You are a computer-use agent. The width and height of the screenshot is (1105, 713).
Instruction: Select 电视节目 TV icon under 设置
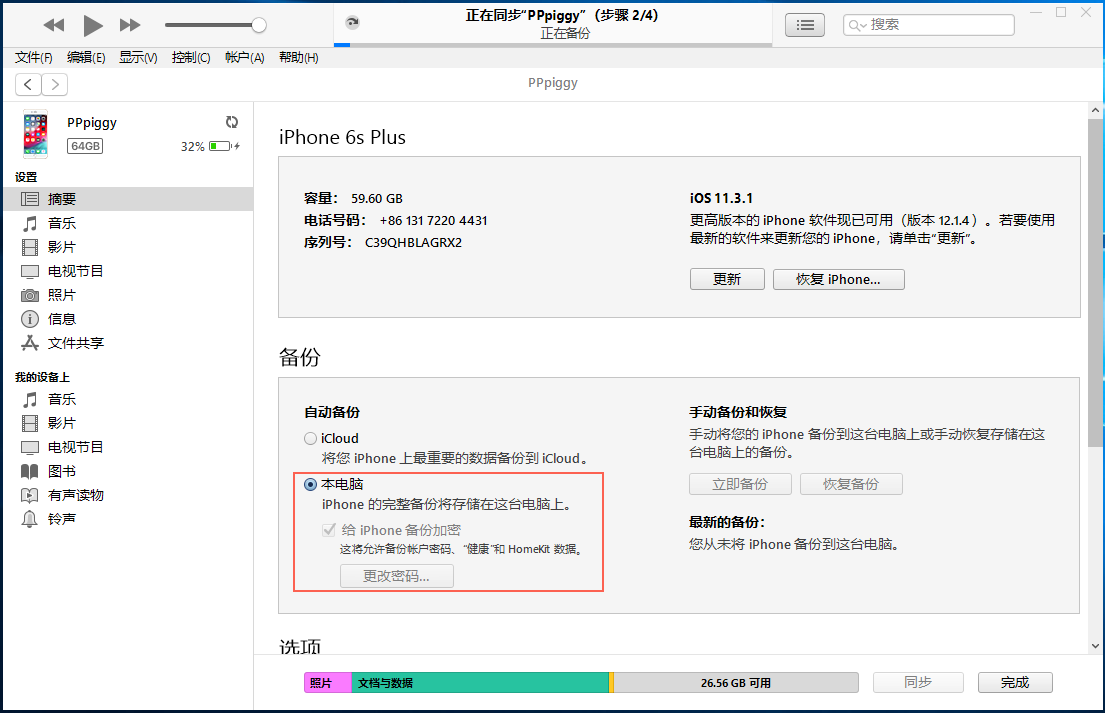30,271
